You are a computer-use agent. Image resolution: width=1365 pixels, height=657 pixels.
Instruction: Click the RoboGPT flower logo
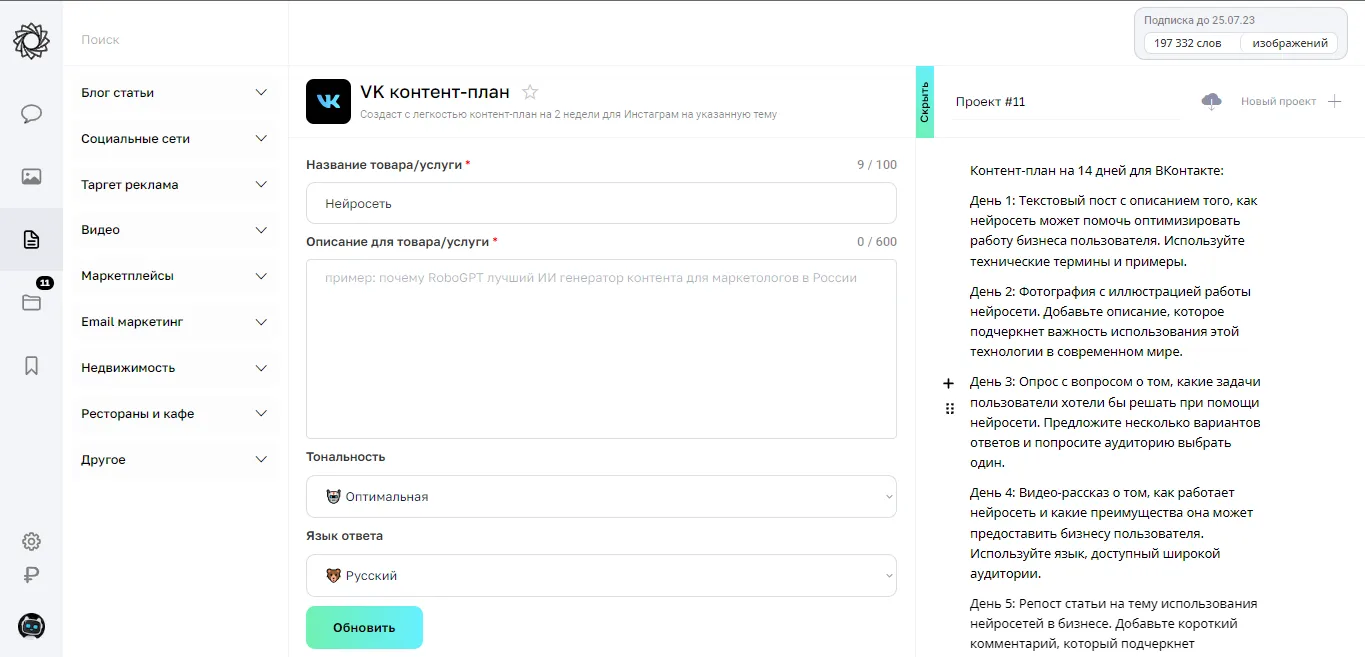point(31,40)
